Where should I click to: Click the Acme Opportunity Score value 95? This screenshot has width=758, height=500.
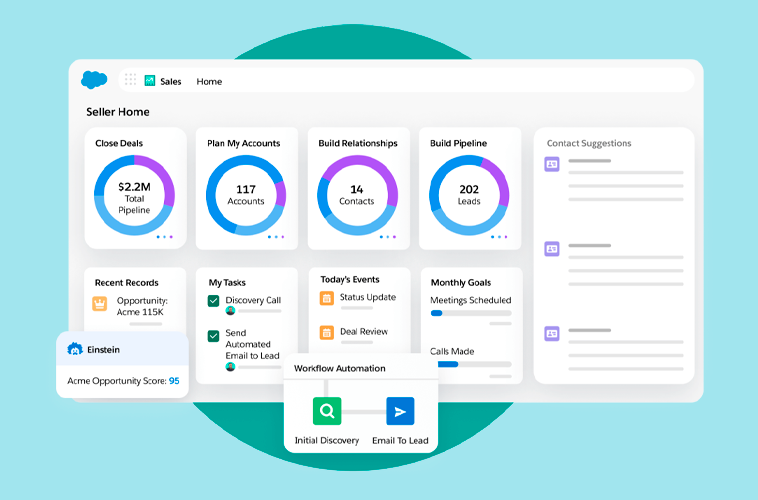click(174, 381)
